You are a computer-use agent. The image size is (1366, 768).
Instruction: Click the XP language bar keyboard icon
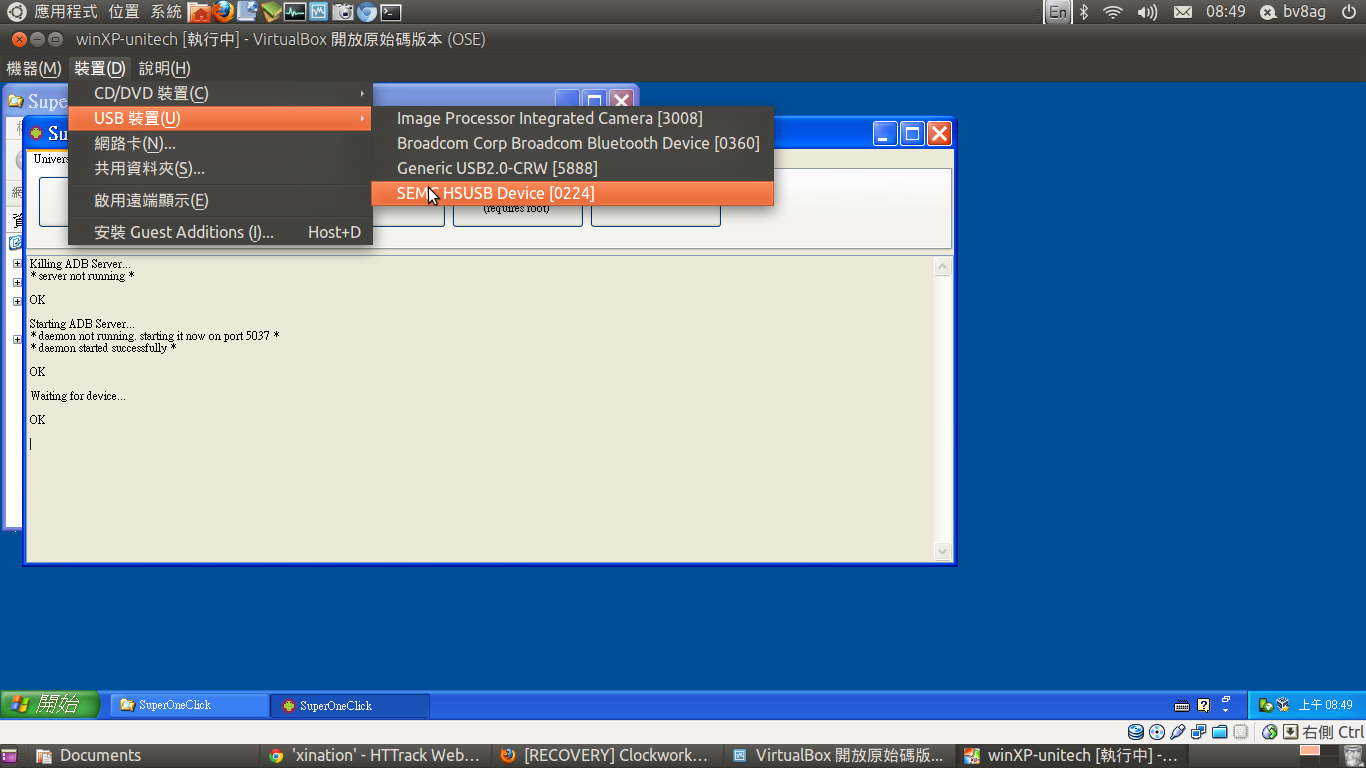coord(1182,705)
